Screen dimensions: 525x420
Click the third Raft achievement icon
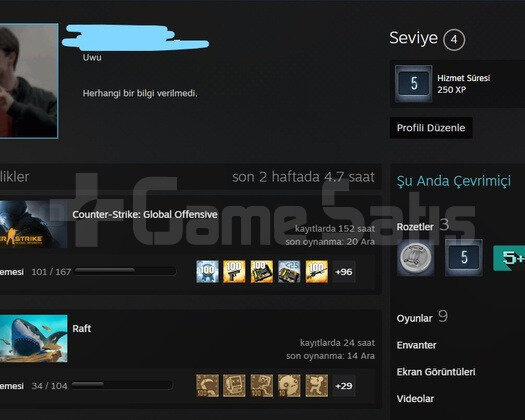tap(262, 386)
